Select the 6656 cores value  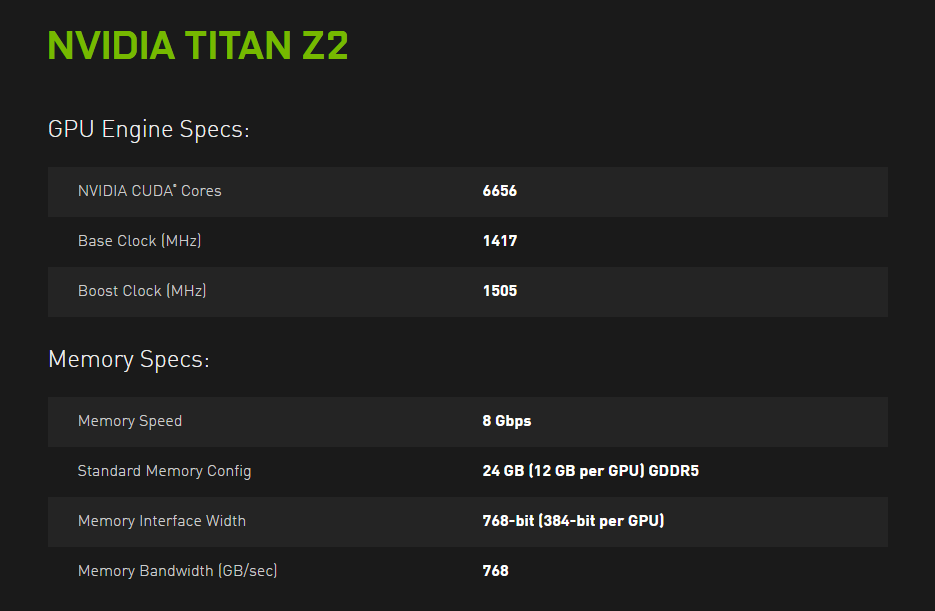click(499, 191)
